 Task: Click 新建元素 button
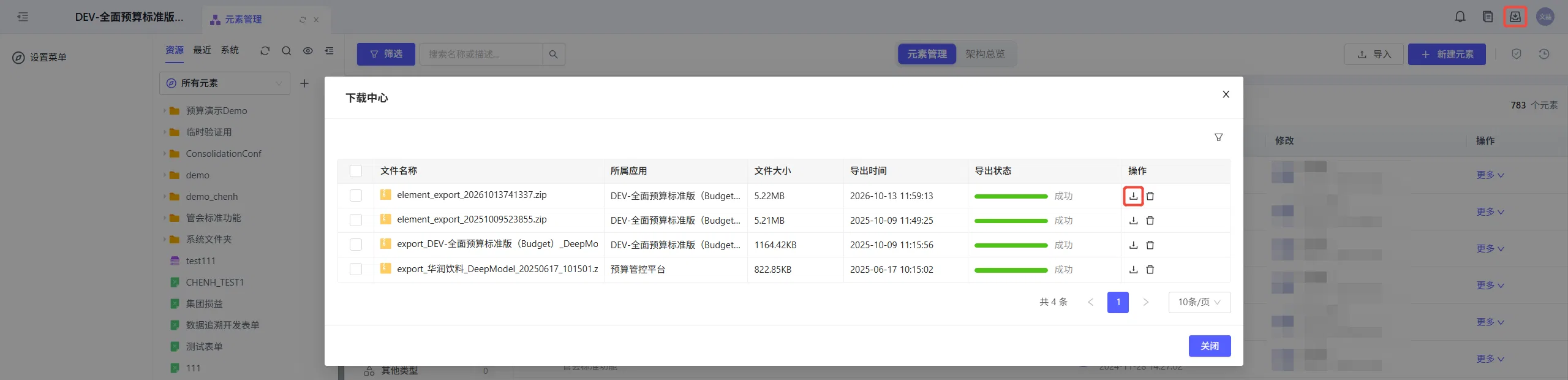[1447, 54]
